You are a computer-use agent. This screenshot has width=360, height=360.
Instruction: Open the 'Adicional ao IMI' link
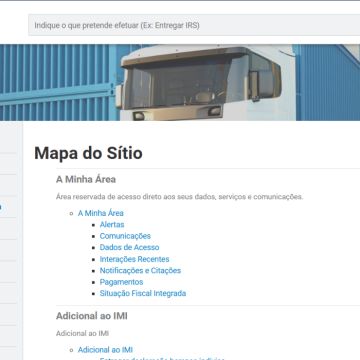coord(105,350)
